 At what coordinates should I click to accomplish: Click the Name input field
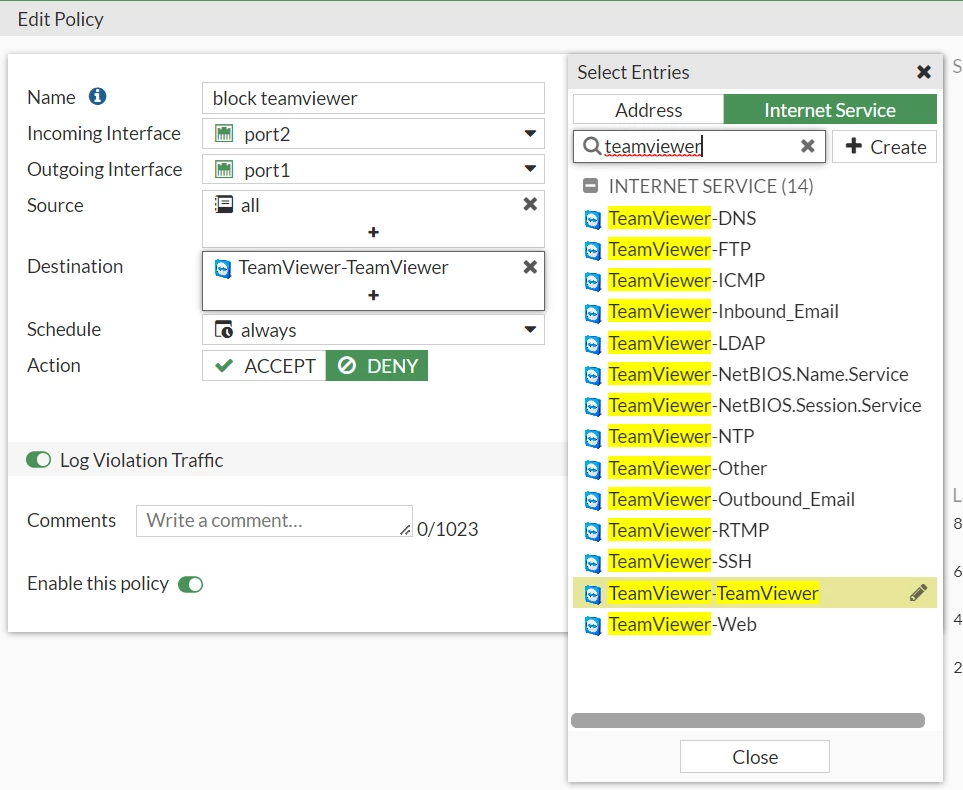[373, 98]
